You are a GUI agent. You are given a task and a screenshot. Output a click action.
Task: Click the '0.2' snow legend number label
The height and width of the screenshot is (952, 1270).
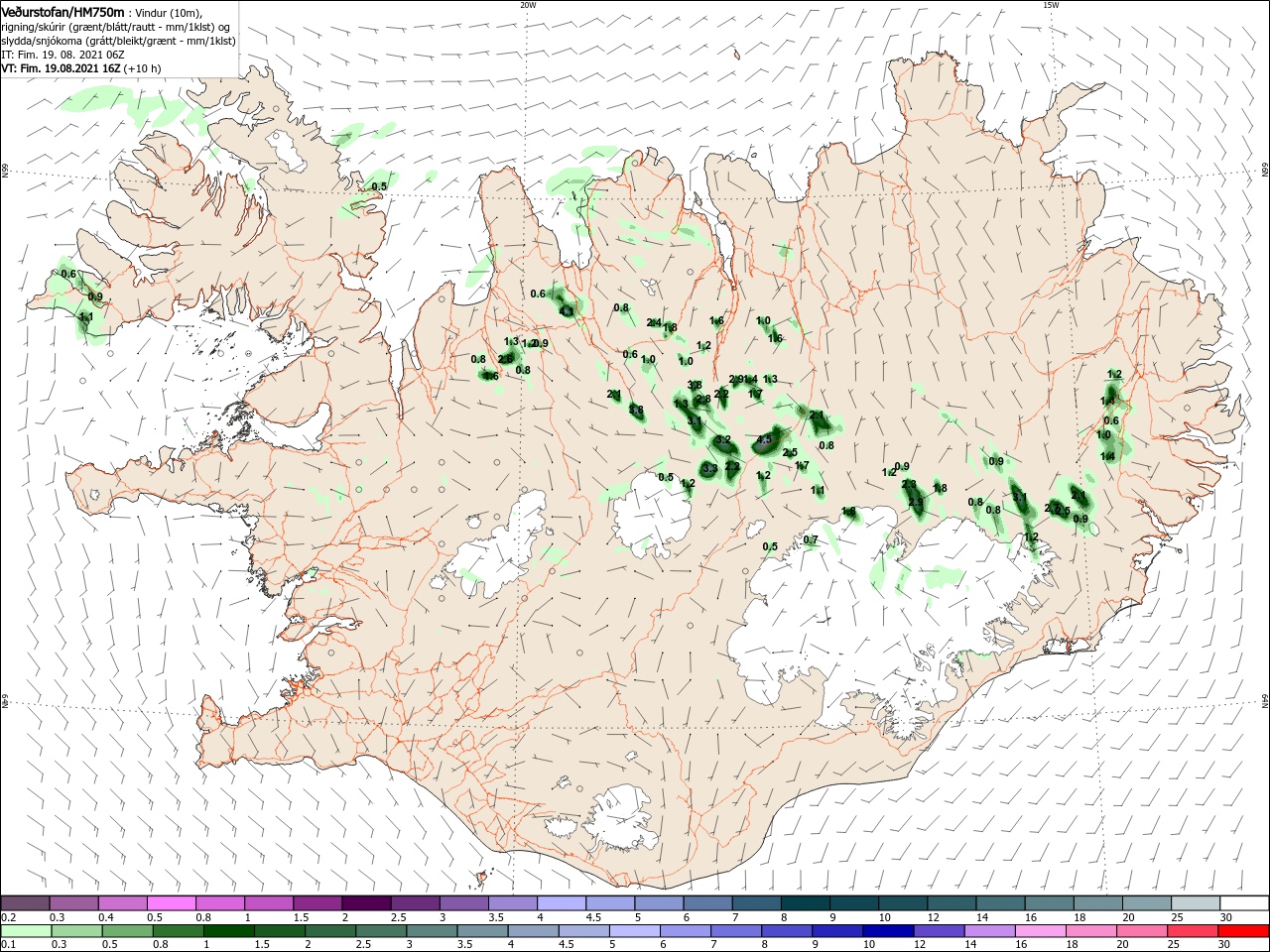point(9,917)
